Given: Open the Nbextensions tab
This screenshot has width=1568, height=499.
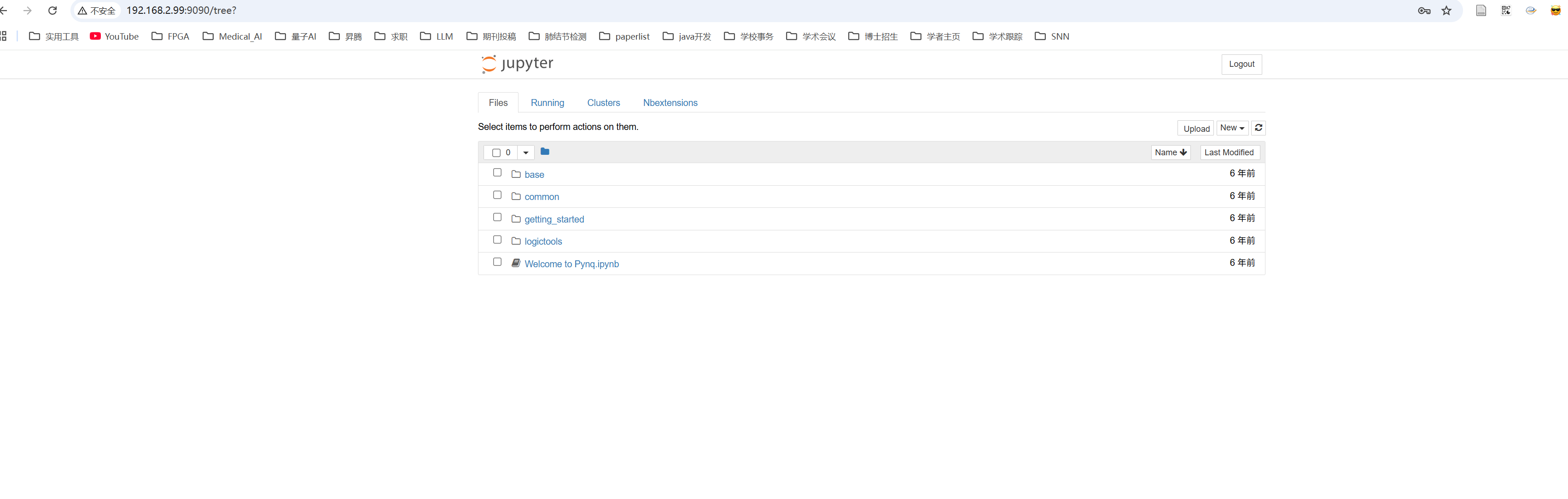Looking at the screenshot, I should point(670,103).
